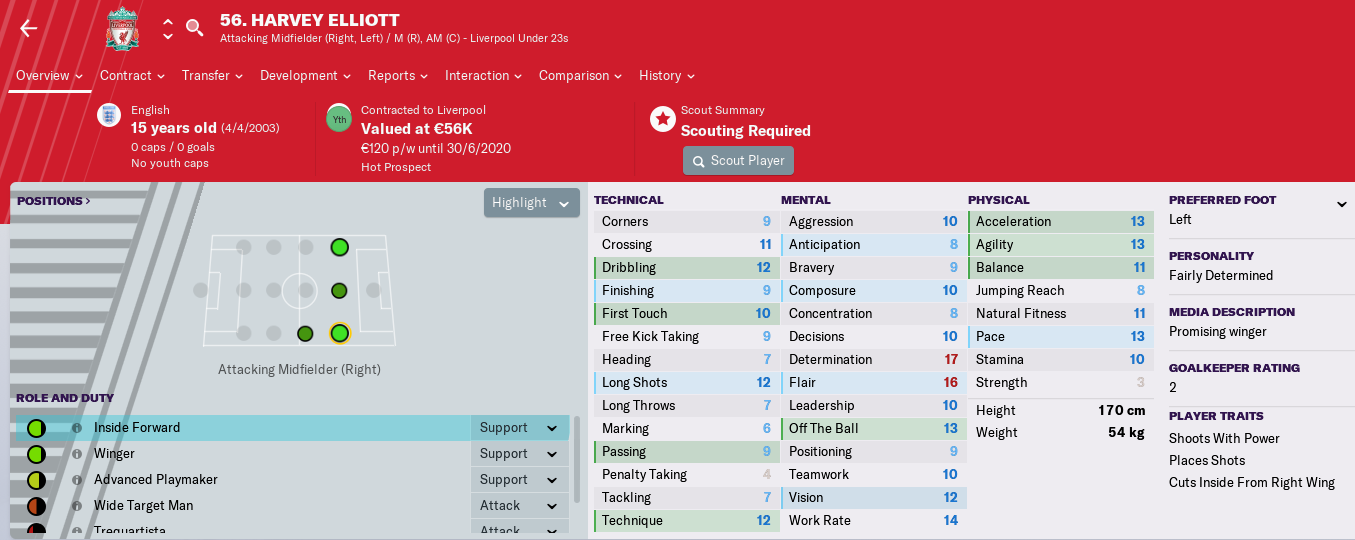Open Inside Forward Support duty dropdown
This screenshot has height=540, width=1355.
[x=519, y=428]
